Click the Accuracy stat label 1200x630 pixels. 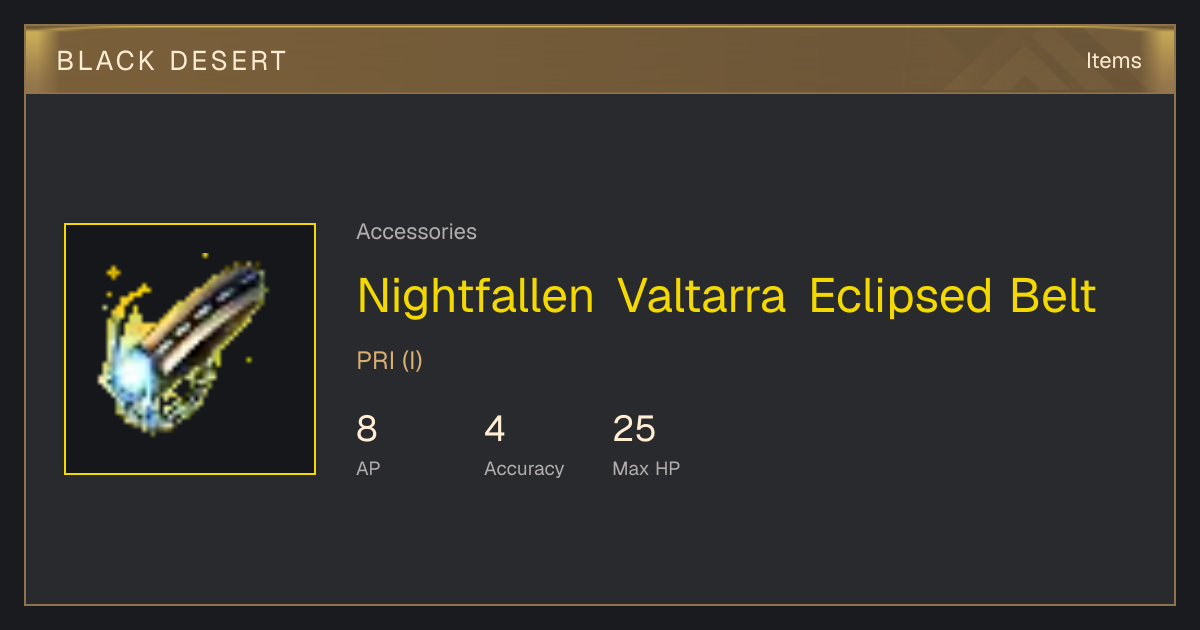coord(524,468)
